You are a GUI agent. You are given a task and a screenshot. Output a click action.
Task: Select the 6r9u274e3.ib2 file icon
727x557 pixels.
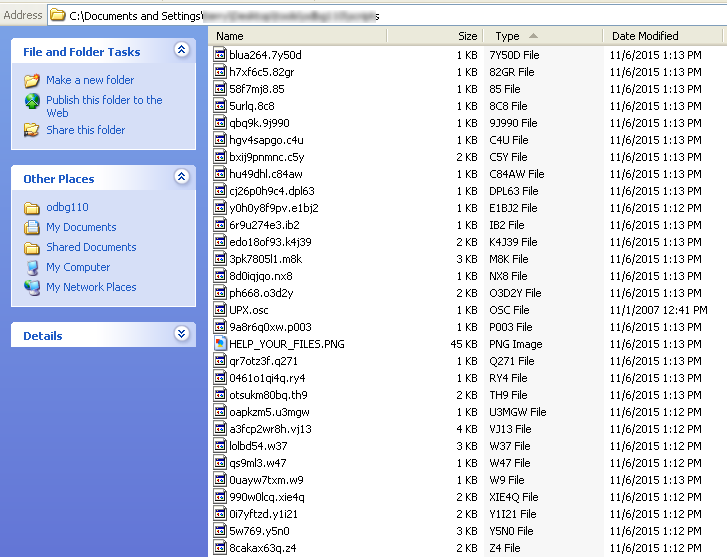click(x=220, y=225)
